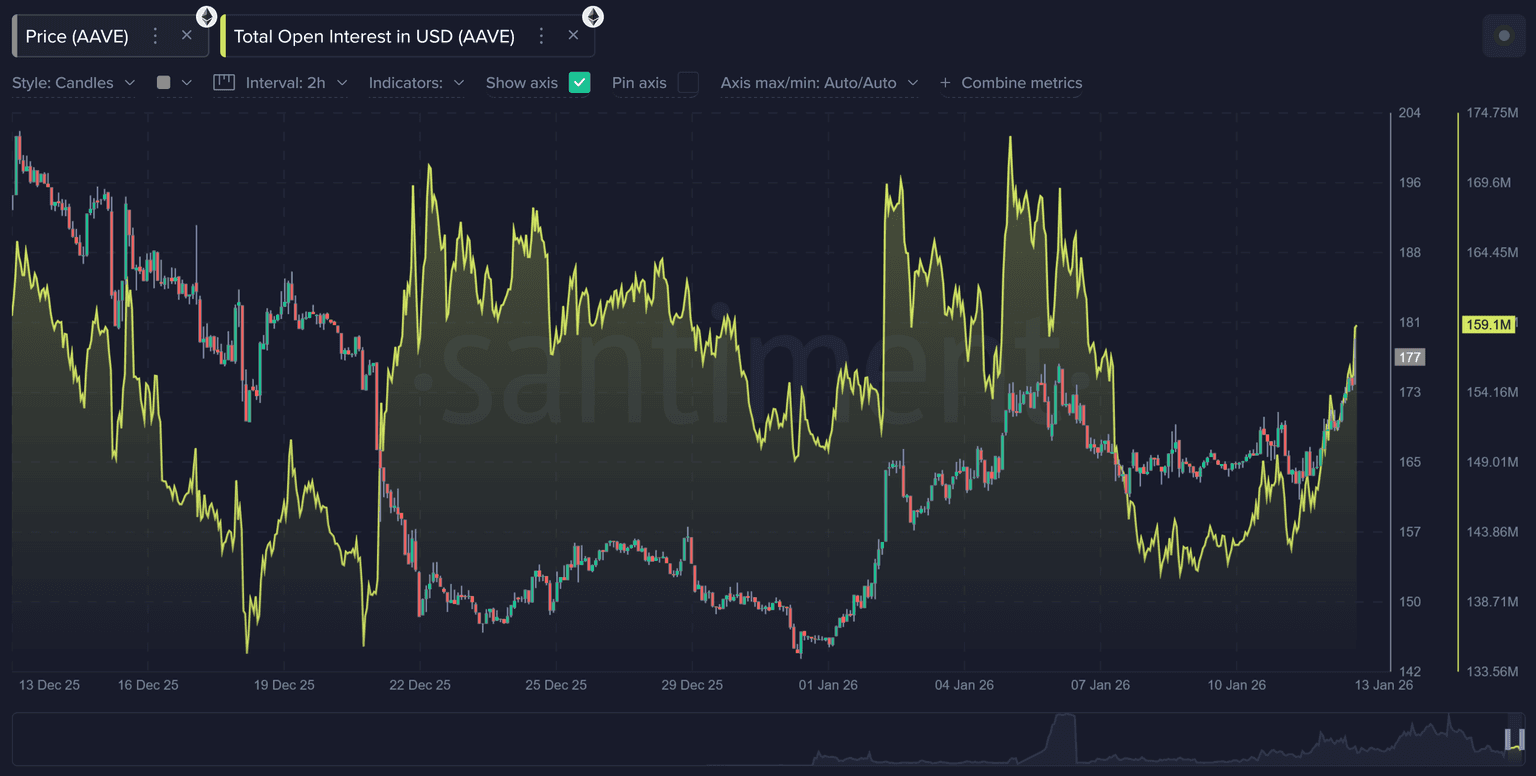Screen dimensions: 1536x776
Task: Open Total Open Interest metric three-dot menu
Action: [541, 36]
